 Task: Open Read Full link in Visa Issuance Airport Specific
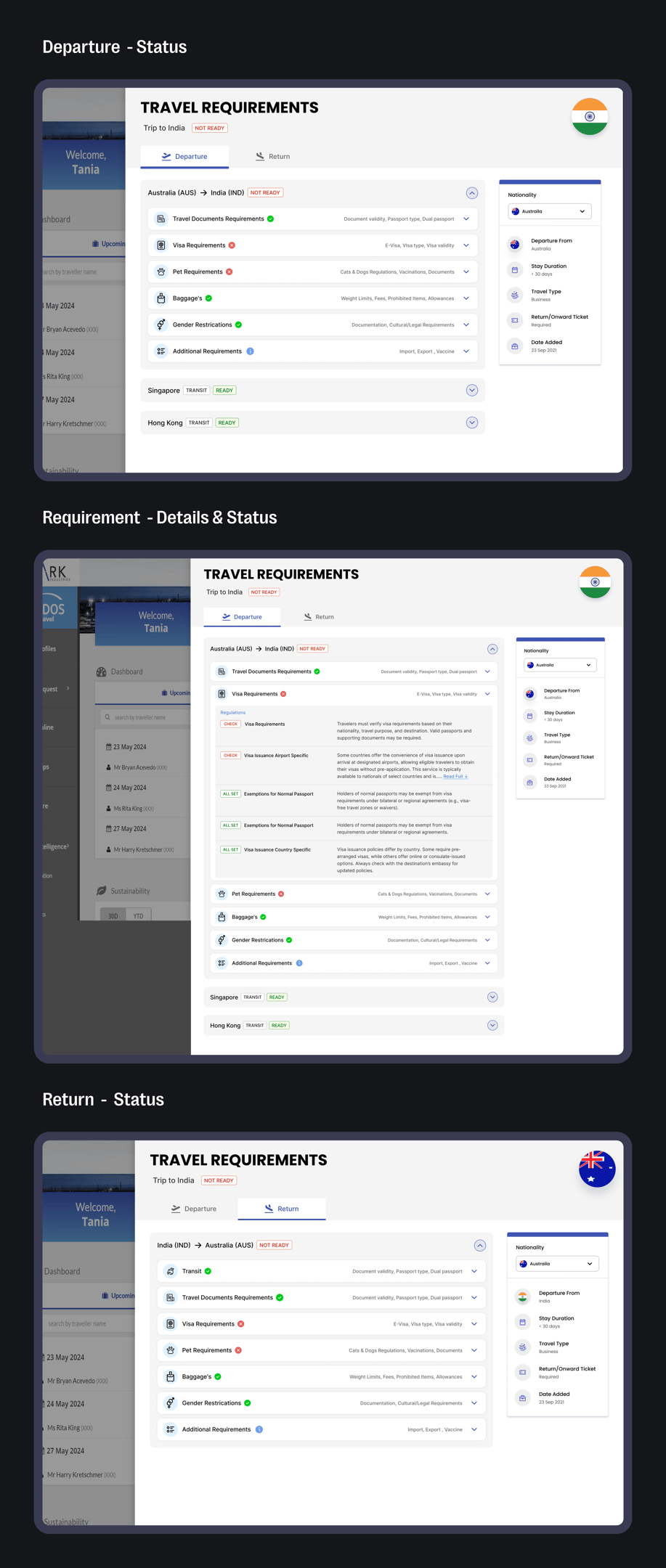[x=455, y=776]
